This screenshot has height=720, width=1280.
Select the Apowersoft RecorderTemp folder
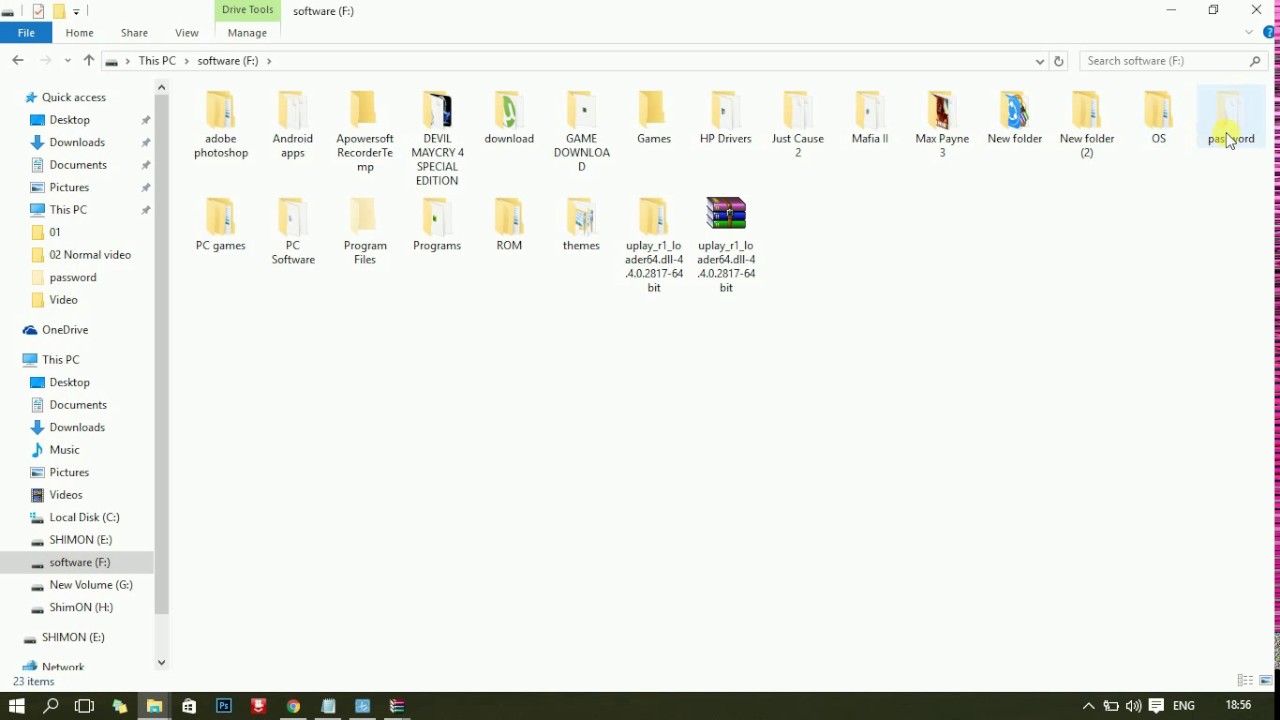(x=365, y=131)
